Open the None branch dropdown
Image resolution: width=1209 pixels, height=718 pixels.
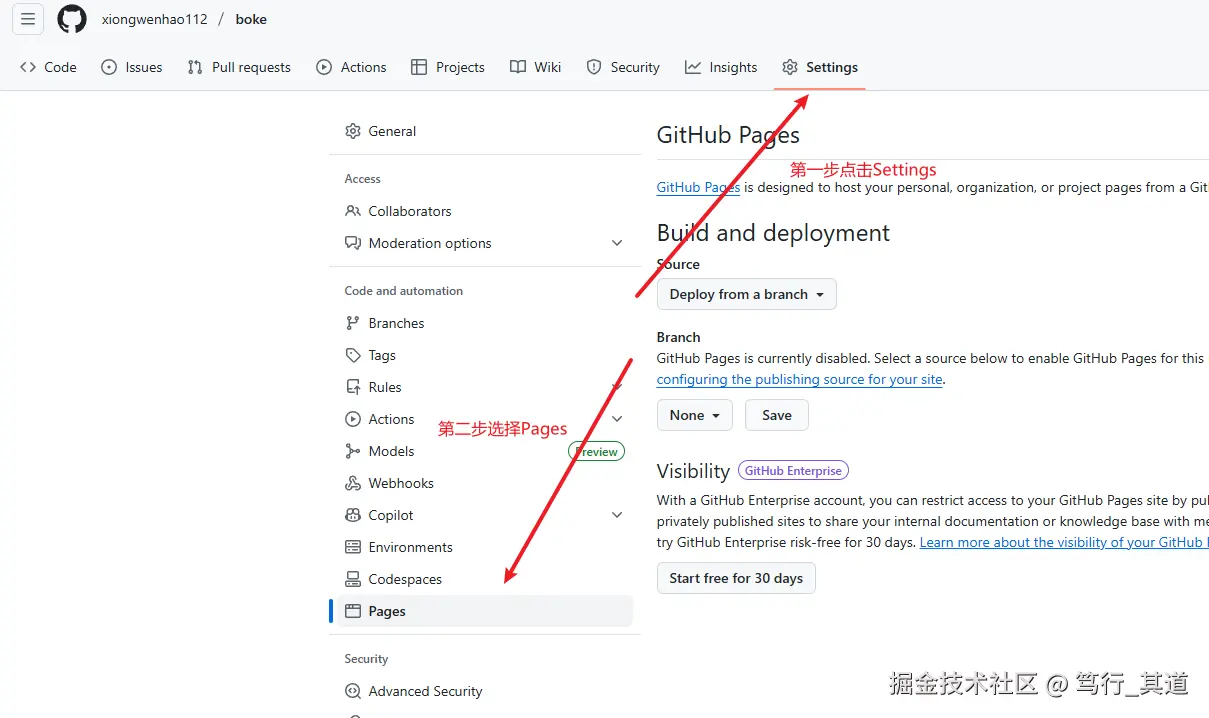pos(694,415)
